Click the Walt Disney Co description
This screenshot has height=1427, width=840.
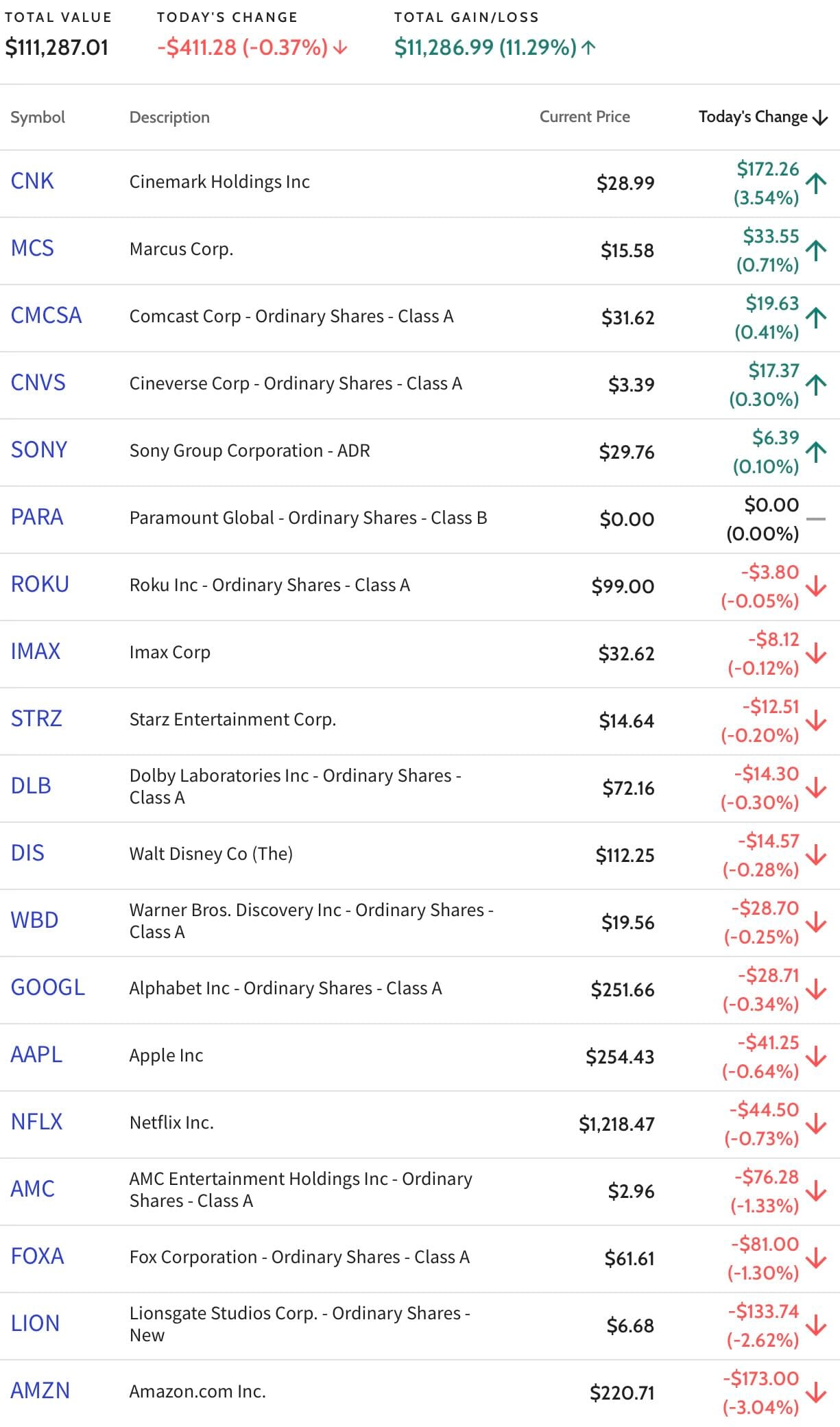pyautogui.click(x=211, y=854)
